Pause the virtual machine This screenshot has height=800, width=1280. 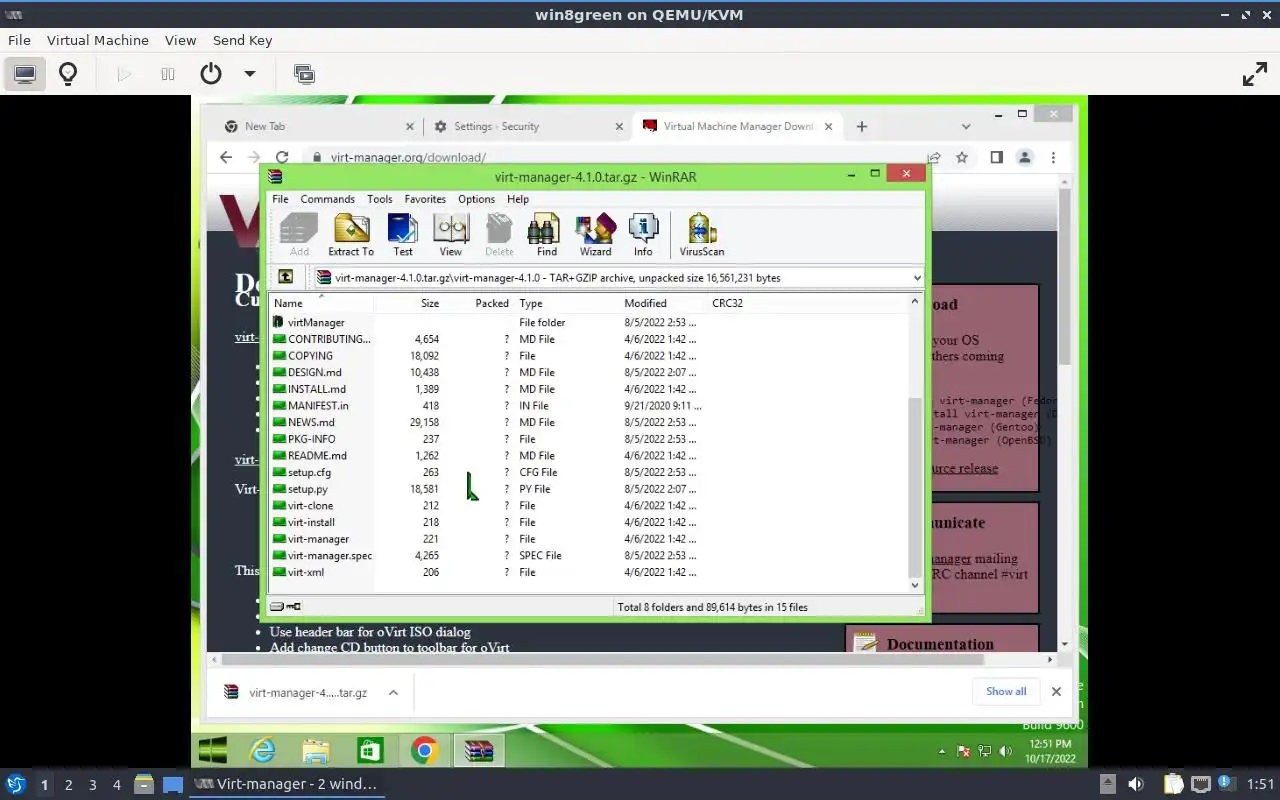click(168, 74)
